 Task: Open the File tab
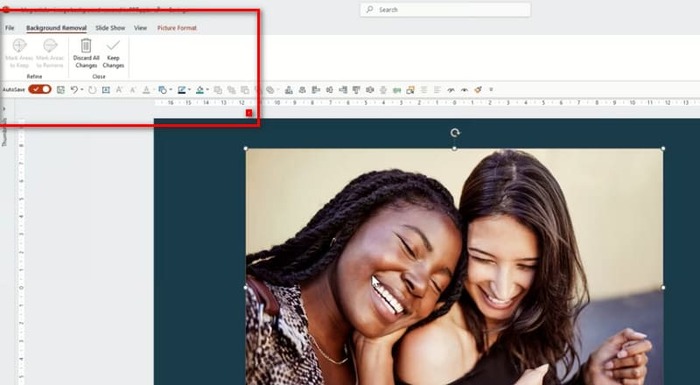[x=10, y=28]
